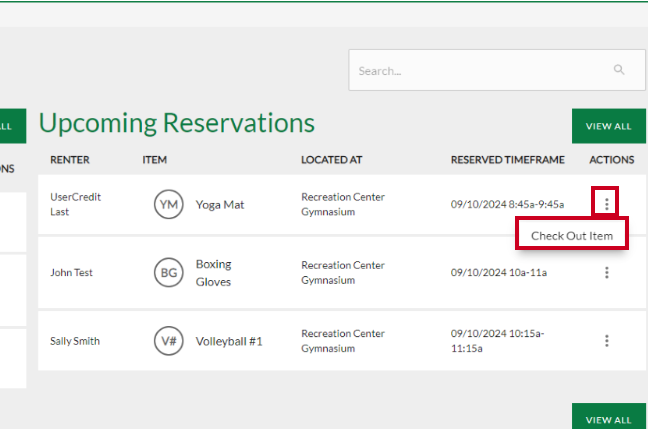This screenshot has width=648, height=429.
Task: Open actions menu for Yoga Mat reservation
Action: click(x=606, y=204)
